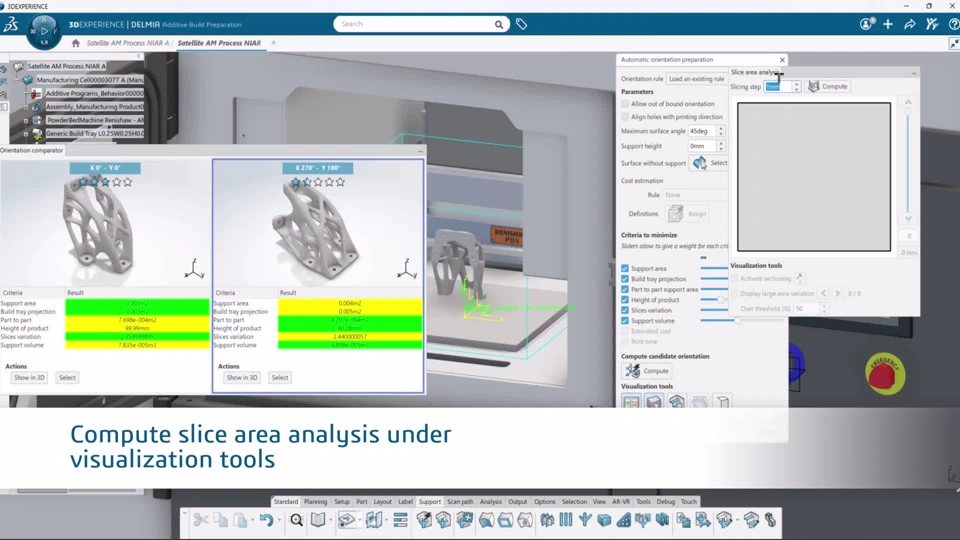Enable Allow out of bound orientation
This screenshot has height=540, width=960.
click(x=625, y=104)
